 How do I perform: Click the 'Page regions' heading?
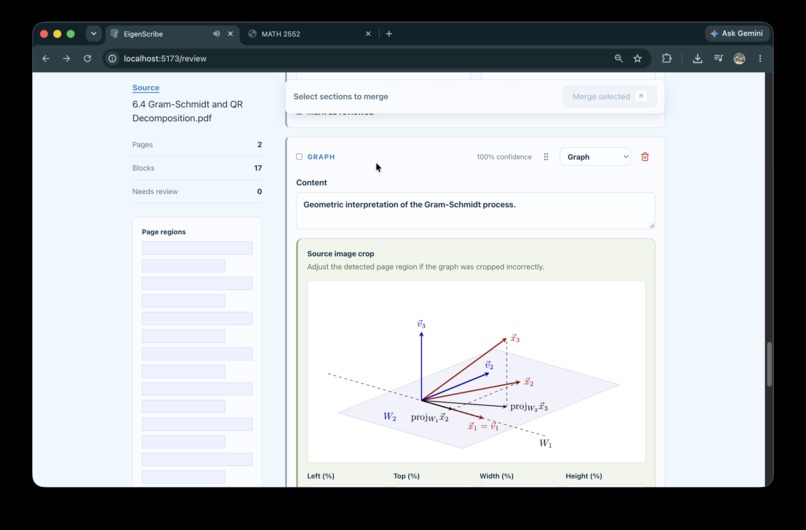pos(164,232)
